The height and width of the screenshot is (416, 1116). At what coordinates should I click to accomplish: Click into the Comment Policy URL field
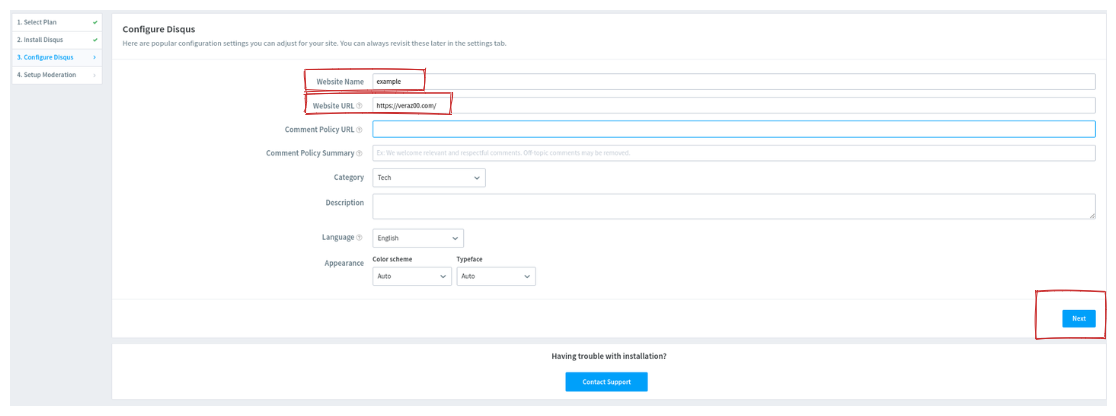(733, 129)
